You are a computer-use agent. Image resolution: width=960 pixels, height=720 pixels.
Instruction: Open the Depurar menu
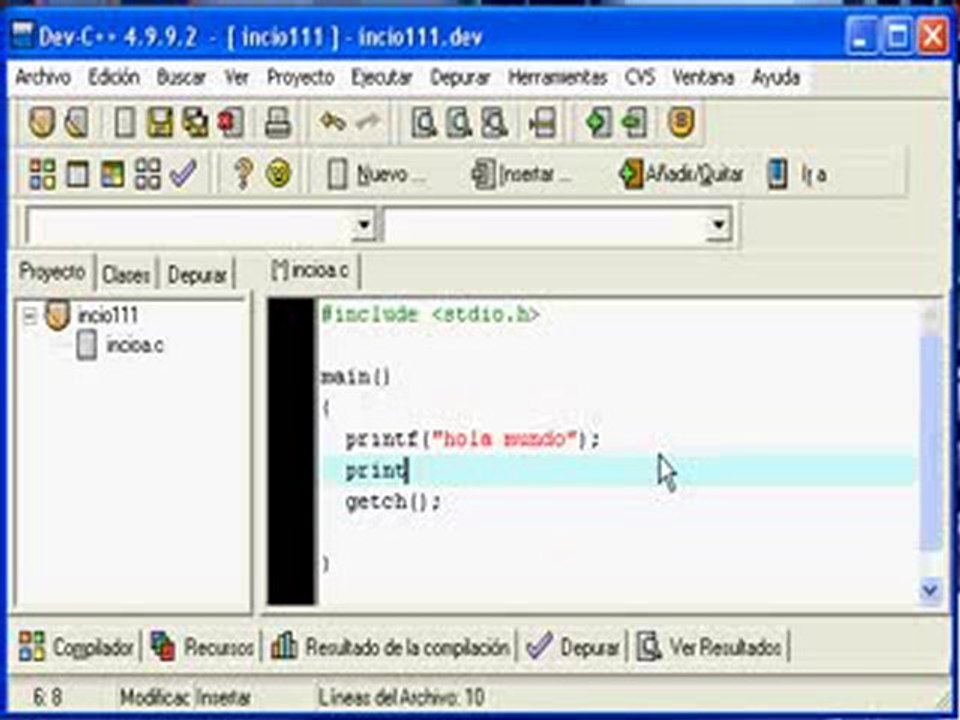[x=460, y=78]
